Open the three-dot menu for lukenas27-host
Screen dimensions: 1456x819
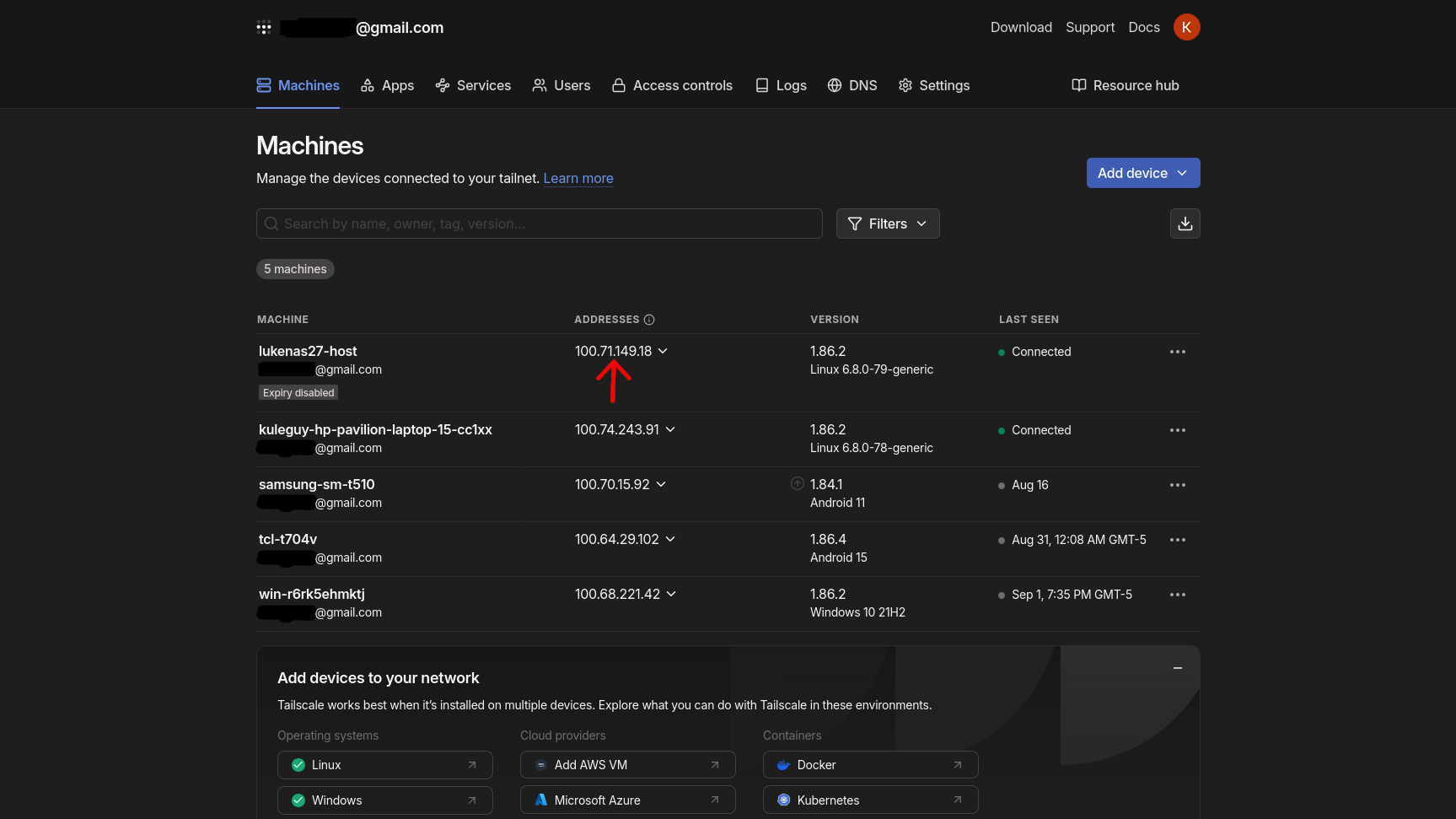click(x=1177, y=352)
